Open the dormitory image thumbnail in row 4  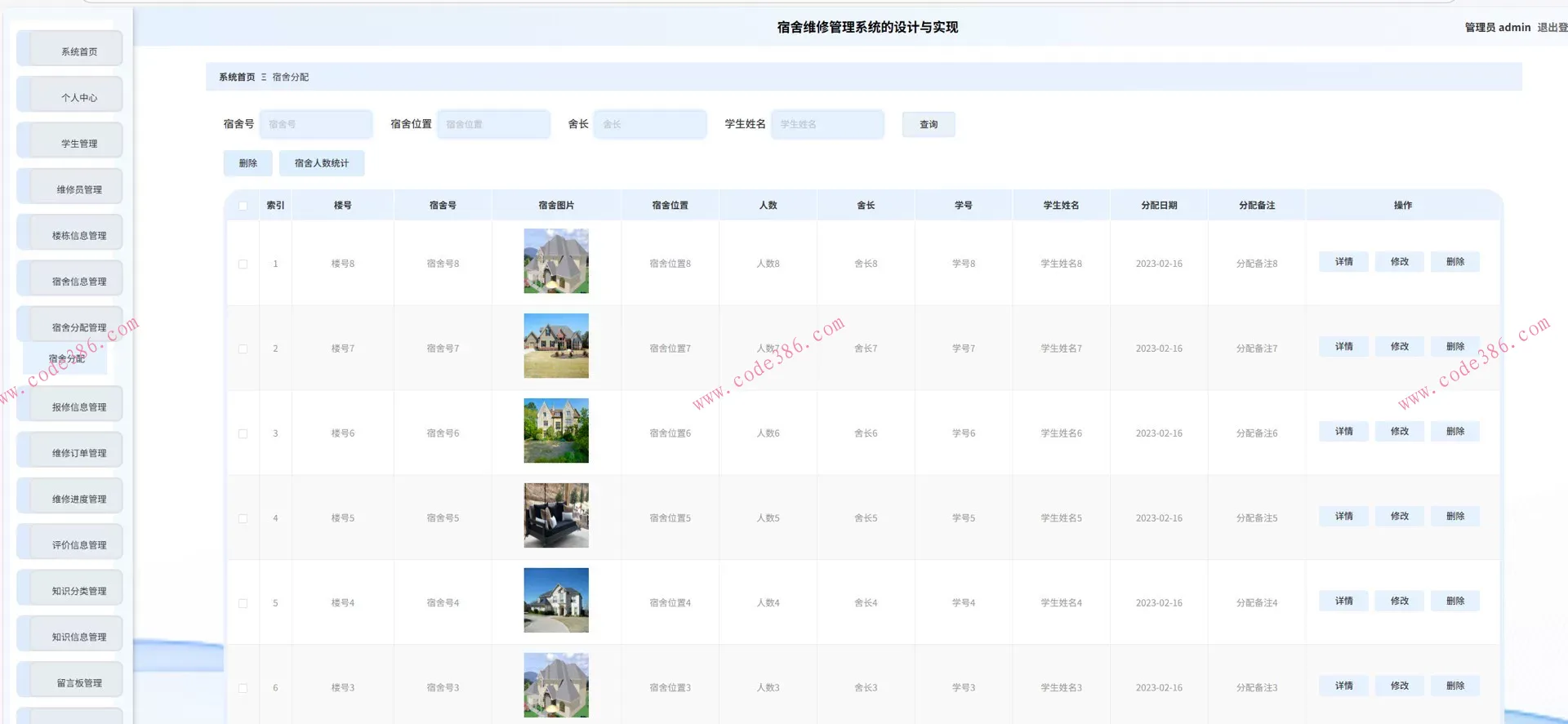[x=555, y=515]
